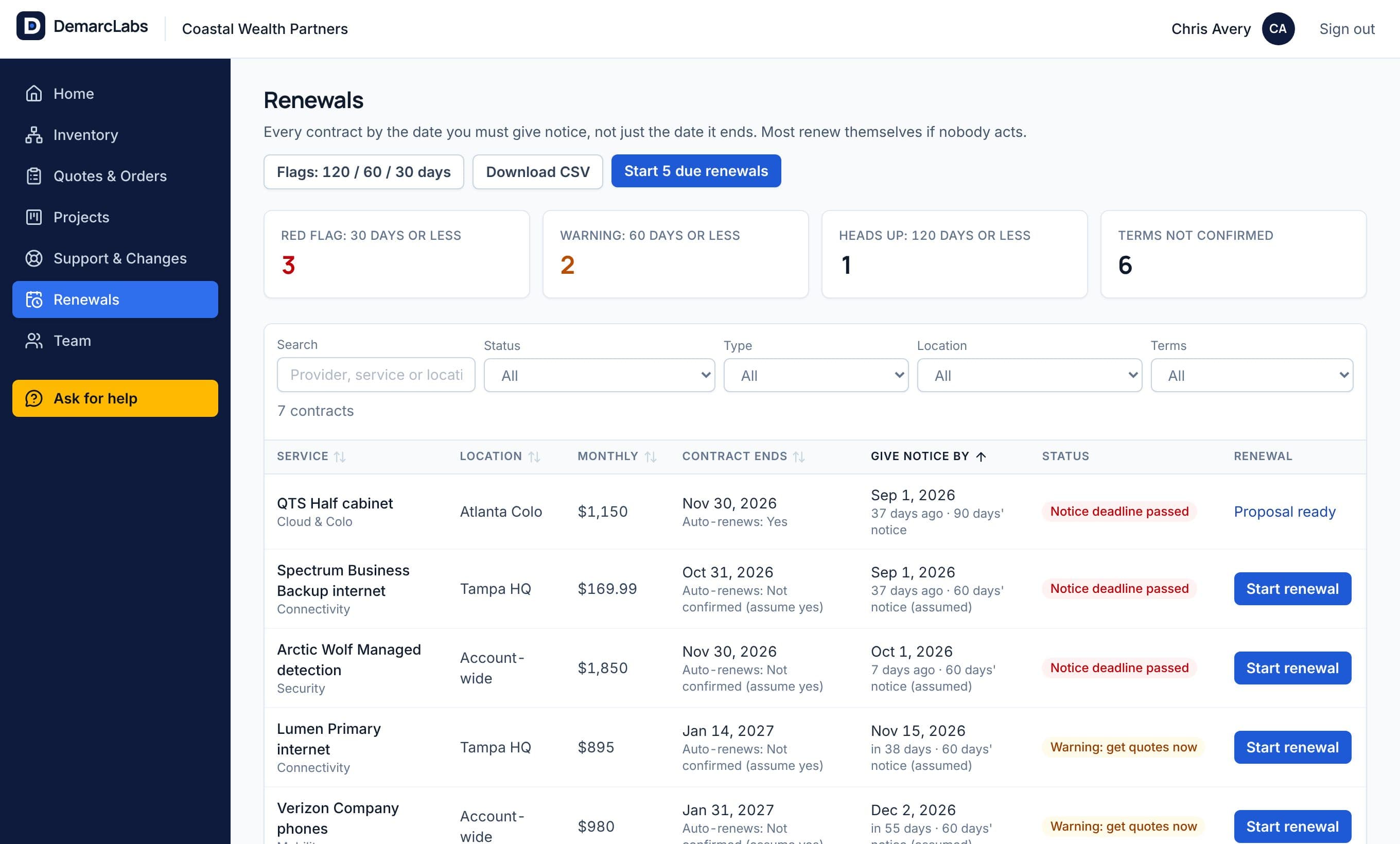Open the Terms filter dropdown
Viewport: 1400px width, 844px height.
[x=1252, y=376]
